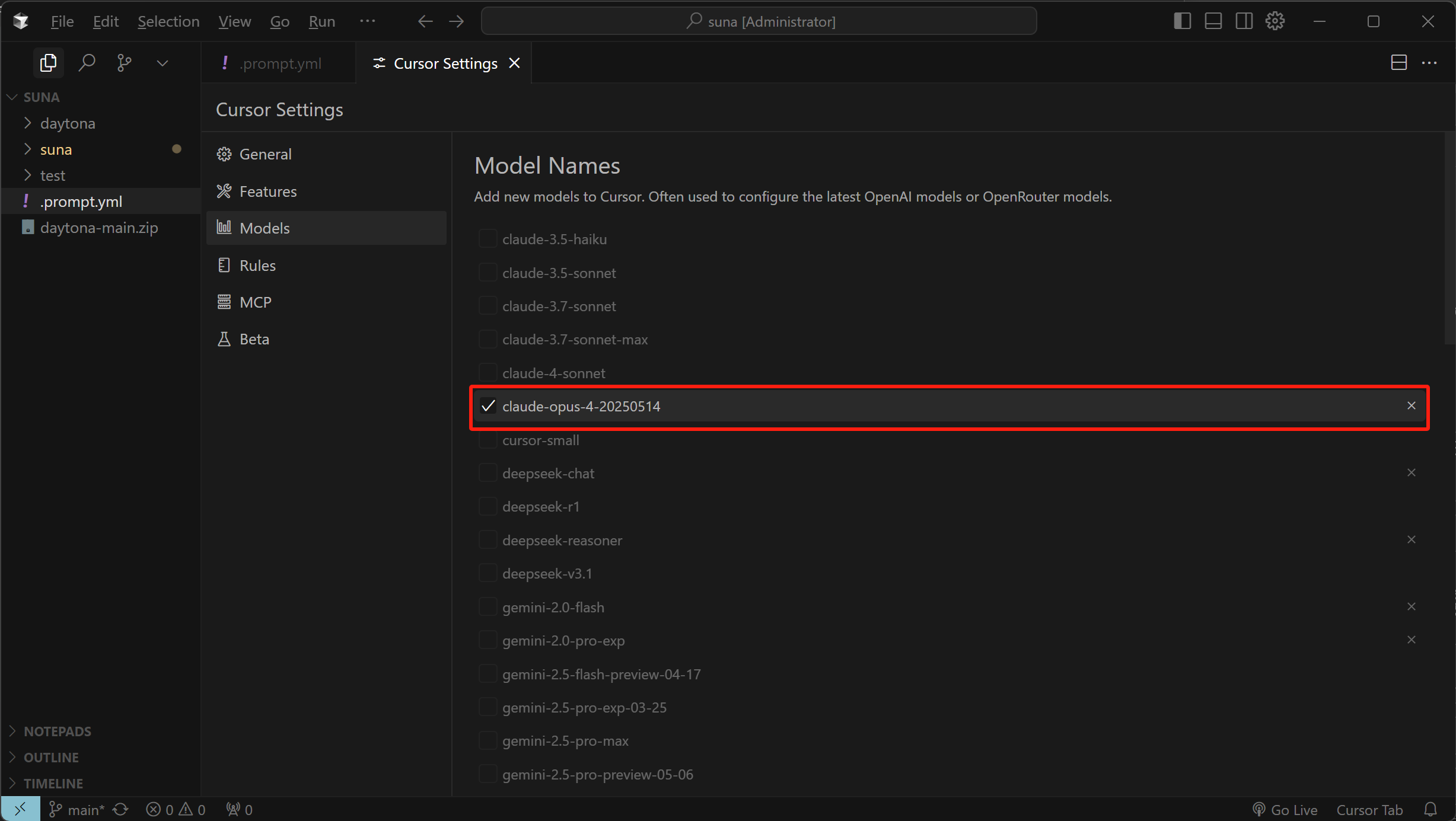The width and height of the screenshot is (1456, 821).
Task: Enable the claude-3.5-sonnet model
Action: point(488,273)
